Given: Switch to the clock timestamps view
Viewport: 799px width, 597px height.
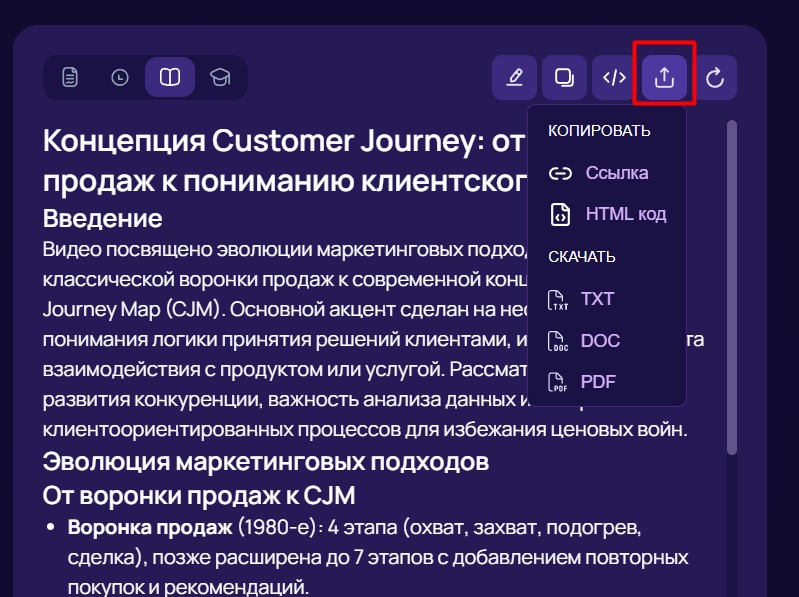Looking at the screenshot, I should (x=120, y=77).
